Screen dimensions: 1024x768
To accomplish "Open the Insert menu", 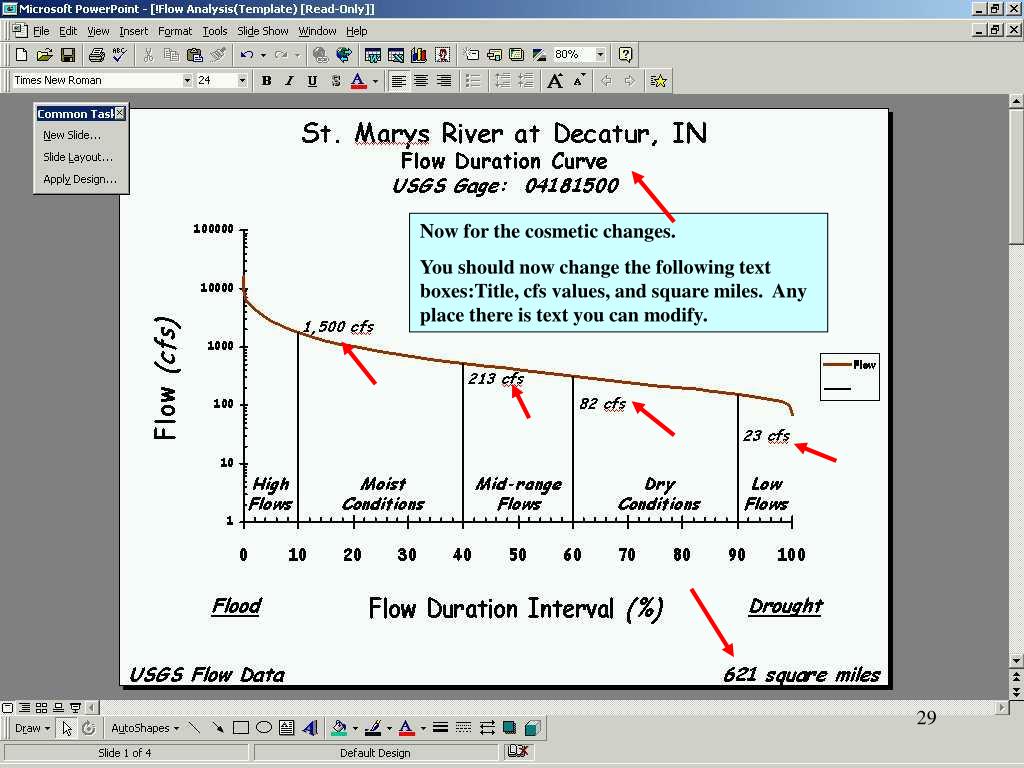I will (x=133, y=31).
